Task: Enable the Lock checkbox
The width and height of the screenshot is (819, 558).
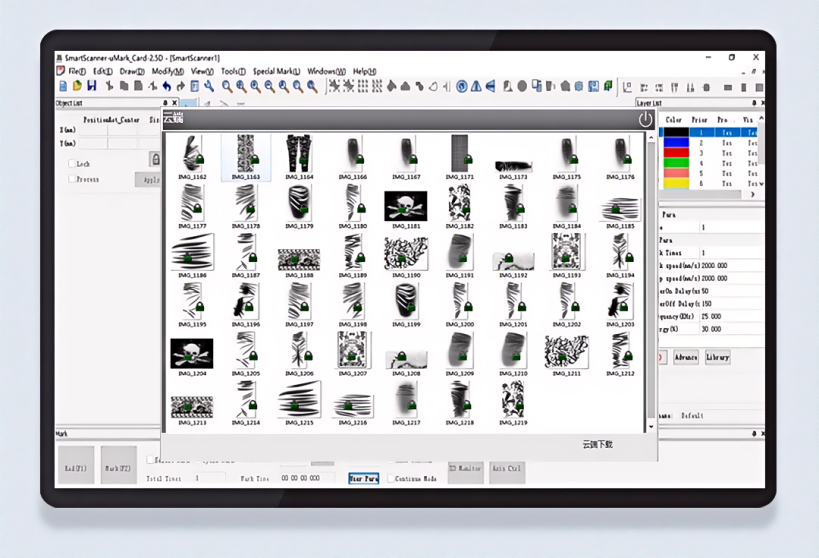Action: 72,163
